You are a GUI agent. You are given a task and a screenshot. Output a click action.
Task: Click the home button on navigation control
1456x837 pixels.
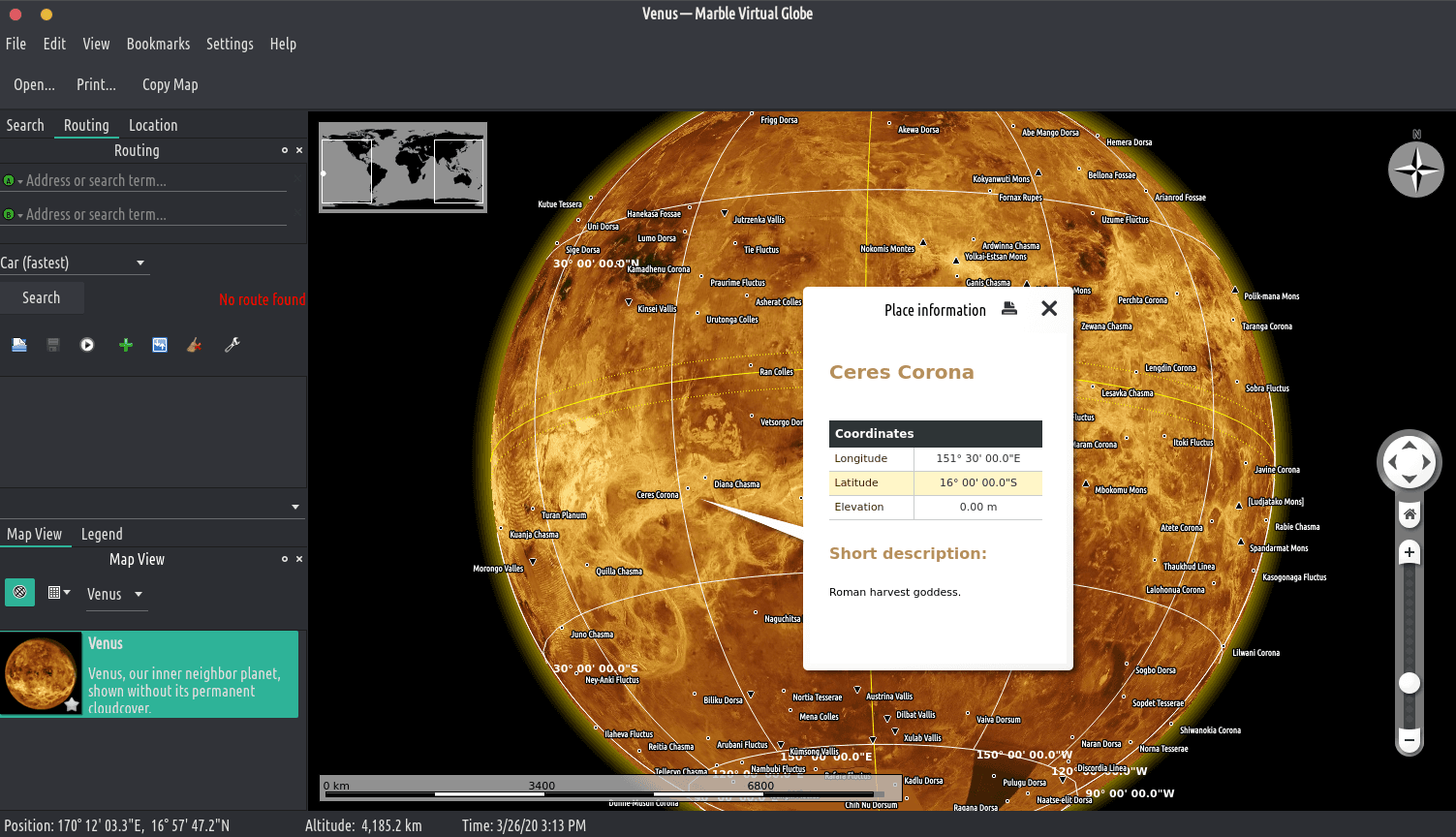[x=1410, y=514]
